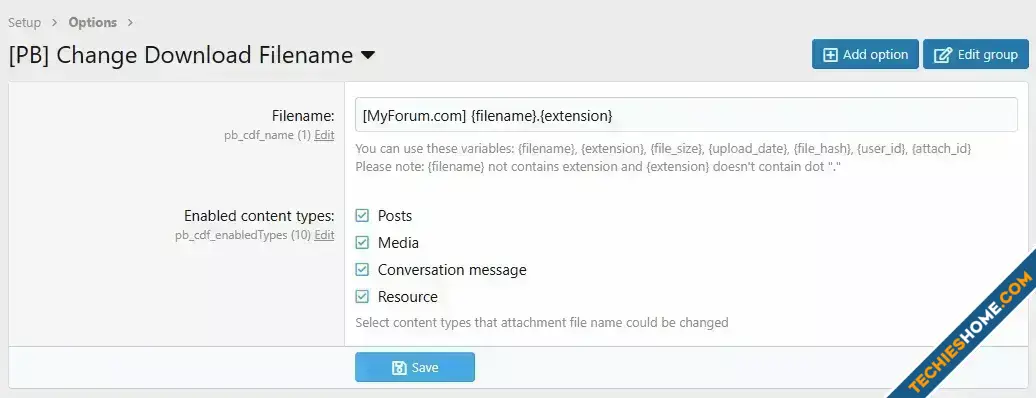Open the group title dropdown arrow
The image size is (1036, 398).
(x=368, y=55)
